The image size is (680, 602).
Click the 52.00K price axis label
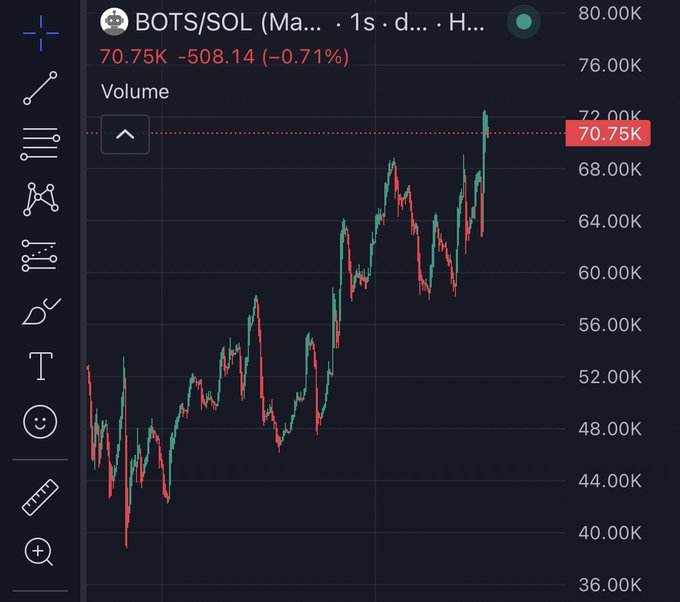(x=610, y=377)
